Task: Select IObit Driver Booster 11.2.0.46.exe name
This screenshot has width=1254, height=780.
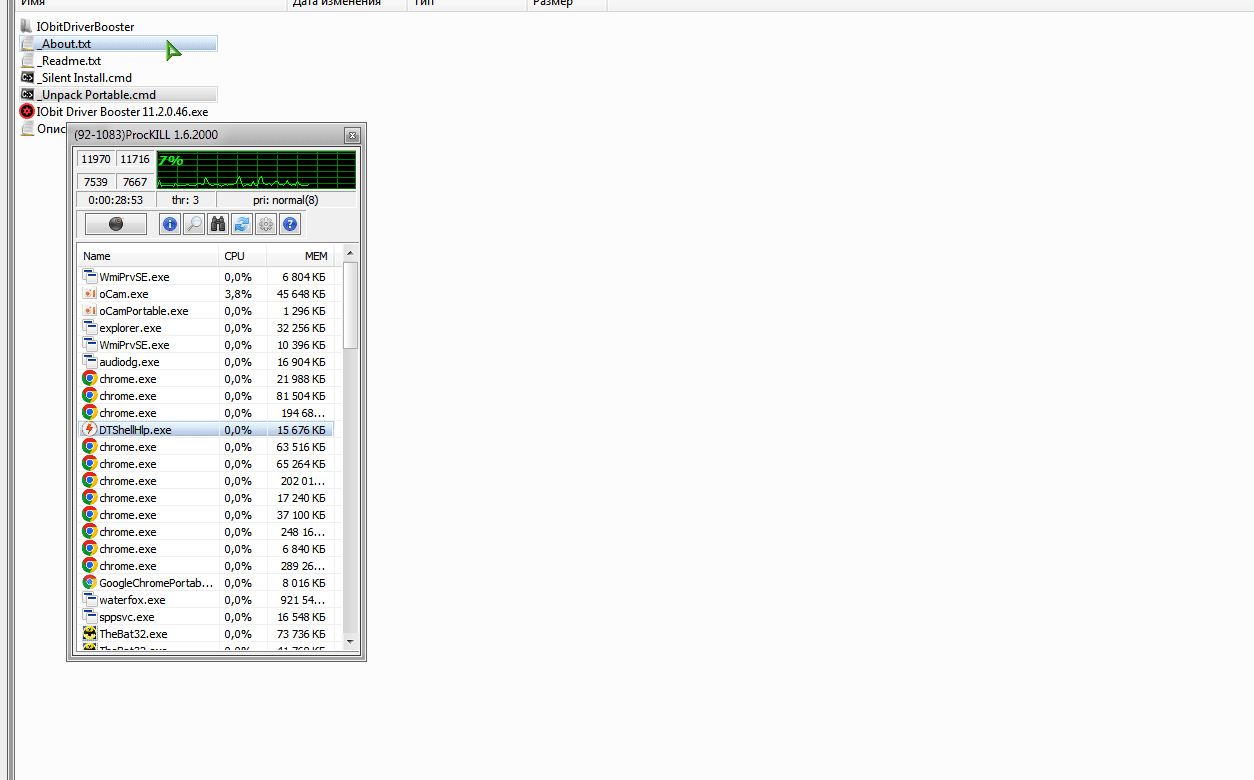Action: [122, 112]
